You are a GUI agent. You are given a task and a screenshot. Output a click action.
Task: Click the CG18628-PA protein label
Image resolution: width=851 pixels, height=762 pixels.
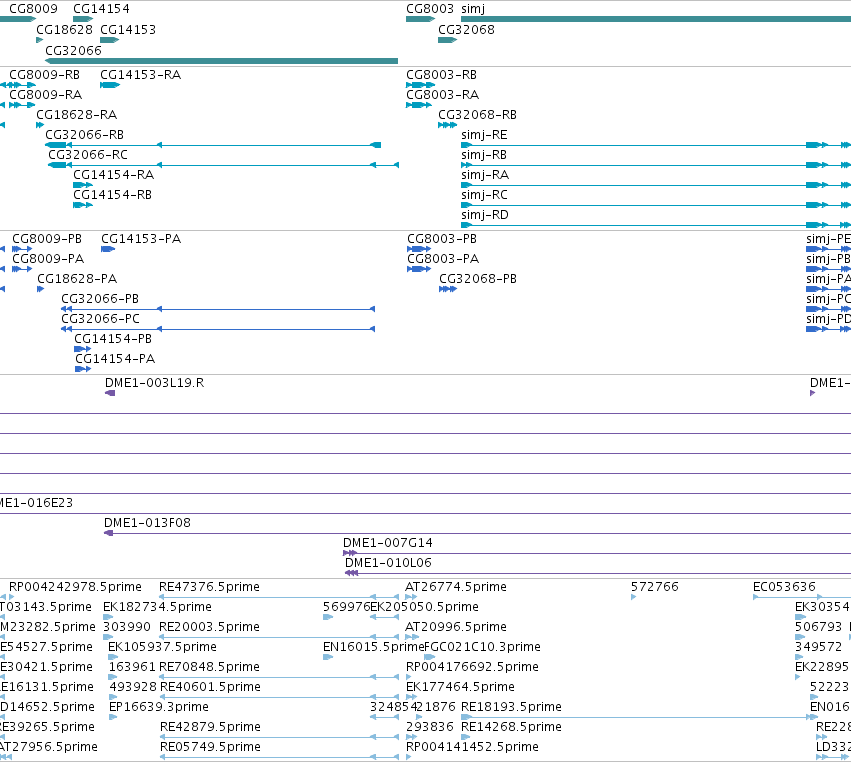(x=77, y=279)
